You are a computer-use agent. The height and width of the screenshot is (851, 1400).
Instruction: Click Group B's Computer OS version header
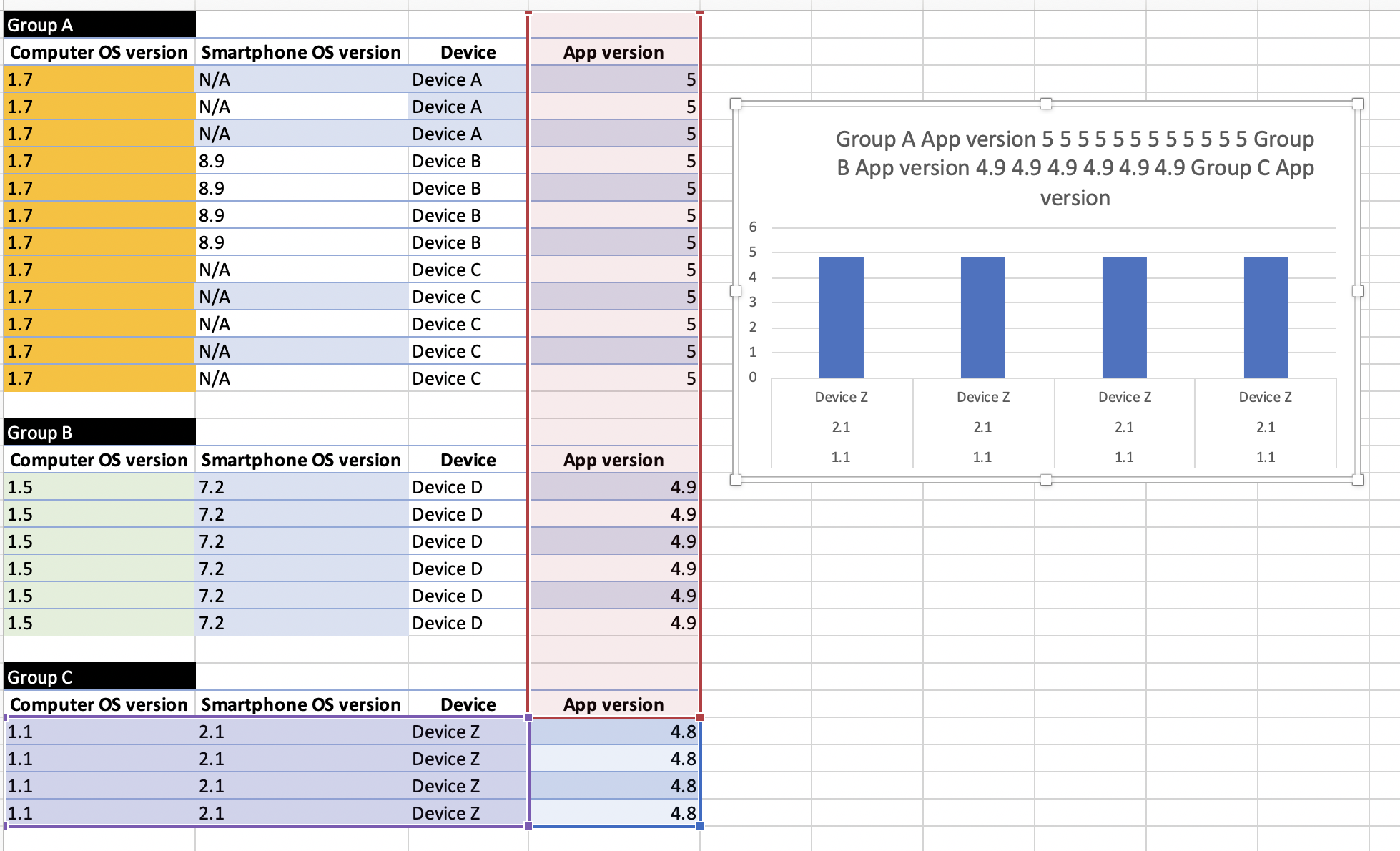[x=99, y=460]
